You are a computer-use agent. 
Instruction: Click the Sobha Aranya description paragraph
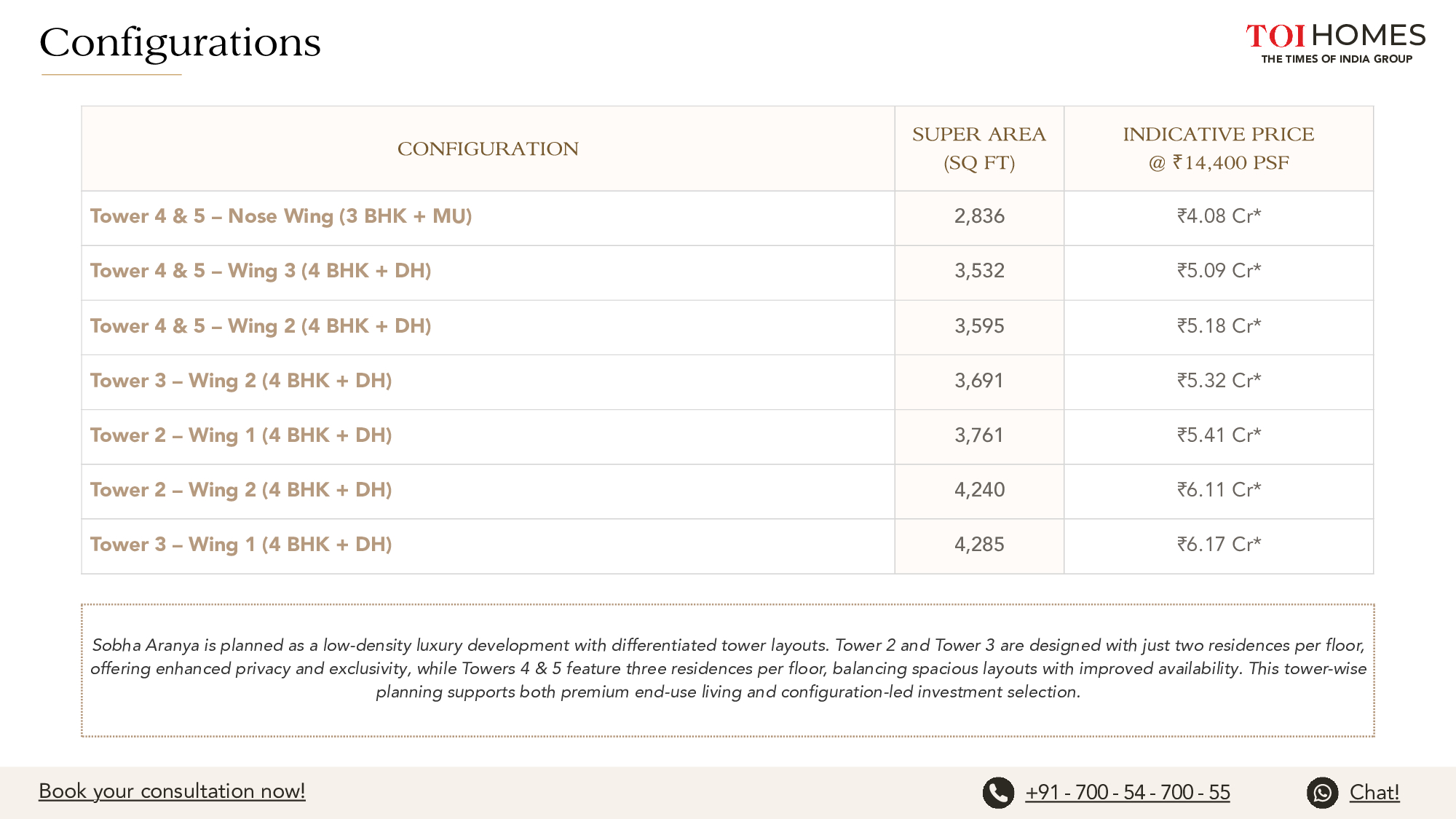coord(728,668)
